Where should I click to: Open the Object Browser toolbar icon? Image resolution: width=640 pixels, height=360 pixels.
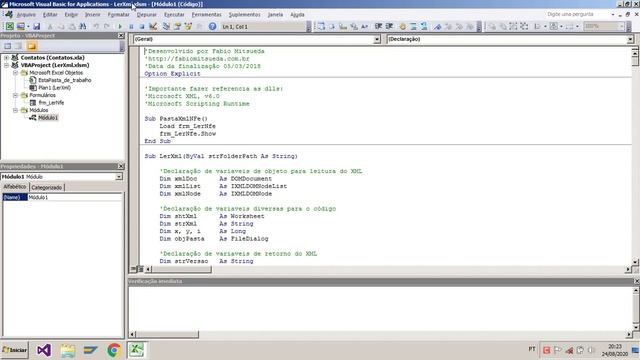[188, 27]
